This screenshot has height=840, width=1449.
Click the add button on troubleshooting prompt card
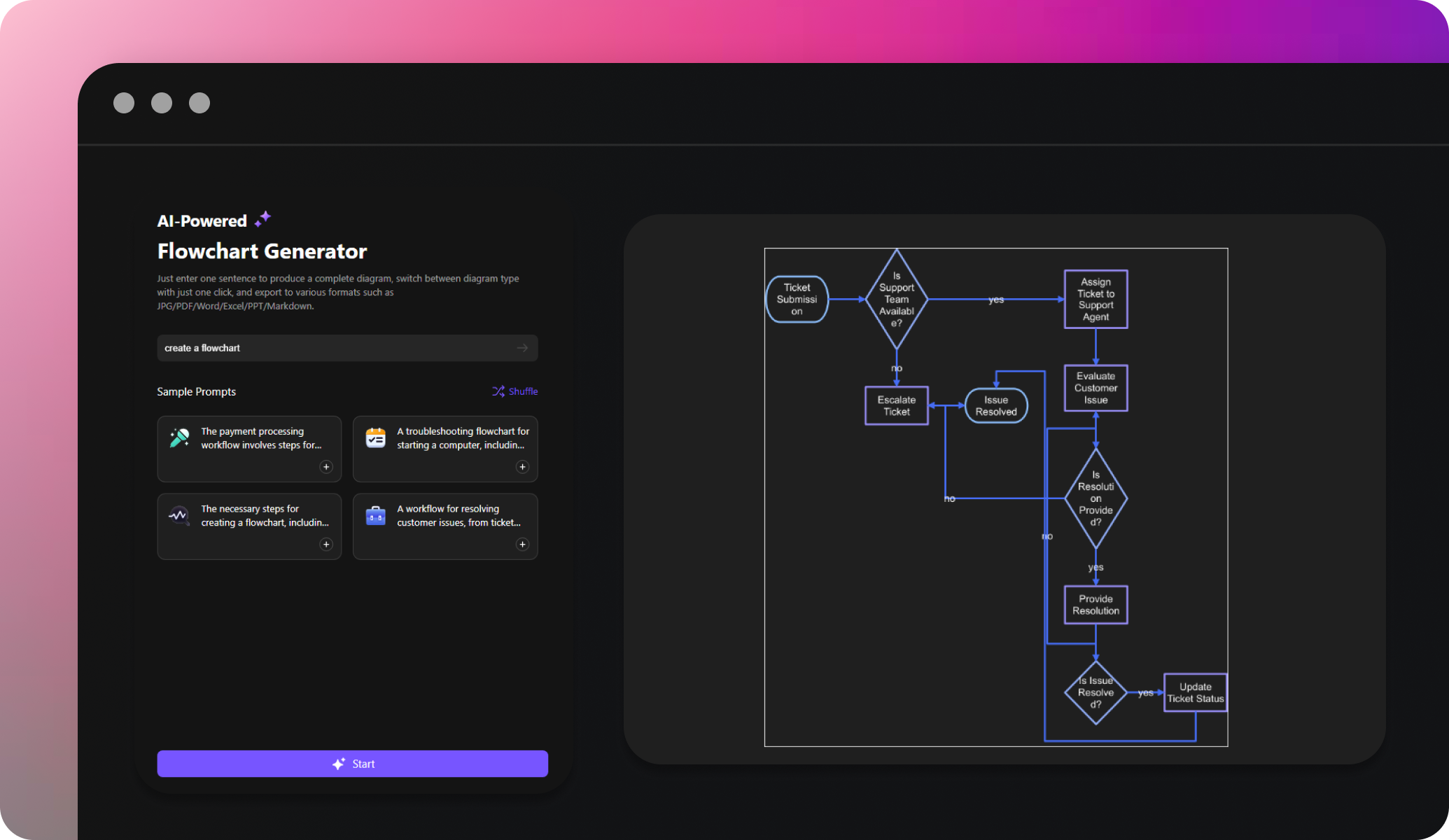tap(522, 467)
